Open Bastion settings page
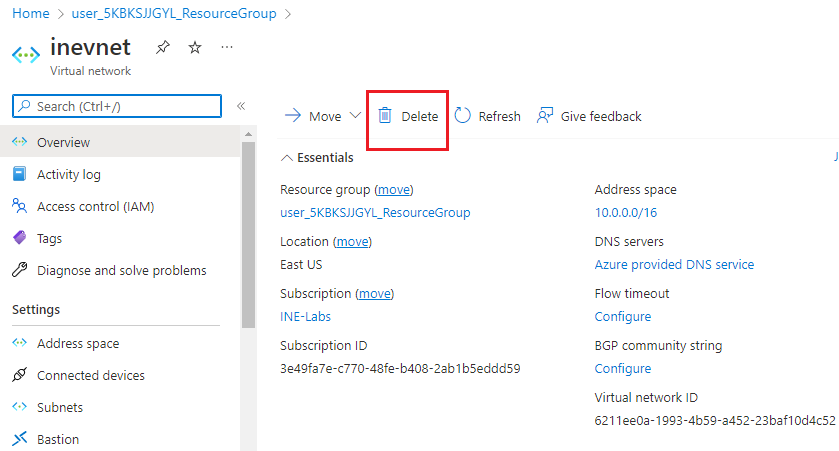Image resolution: width=839 pixels, height=451 pixels. pos(58,439)
